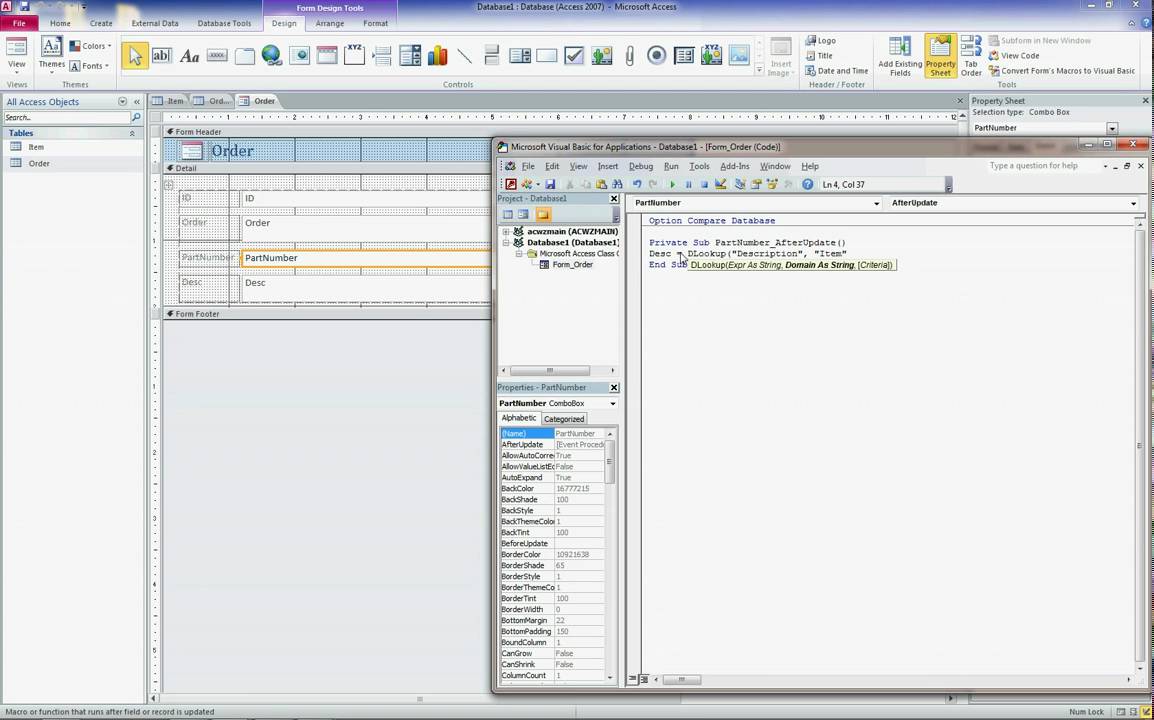Open Tab Order dialog from ribbon
This screenshot has height=720, width=1154.
(x=971, y=56)
